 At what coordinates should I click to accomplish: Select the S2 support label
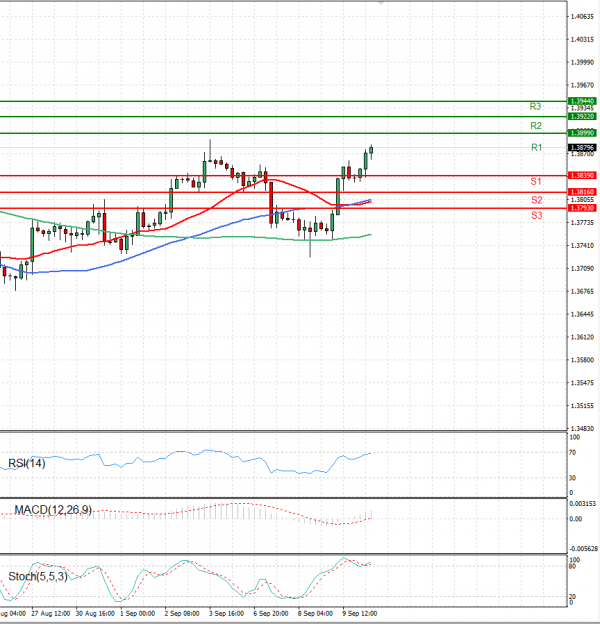coord(537,200)
